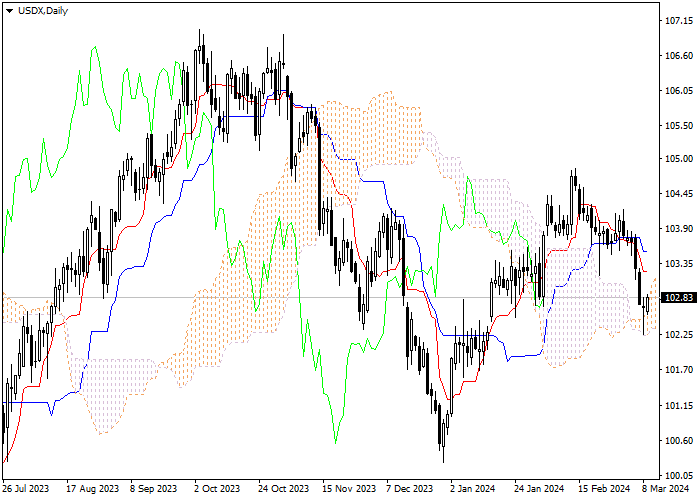Select the 24 Jan 2024 date label
700x500 pixels.
539,489
